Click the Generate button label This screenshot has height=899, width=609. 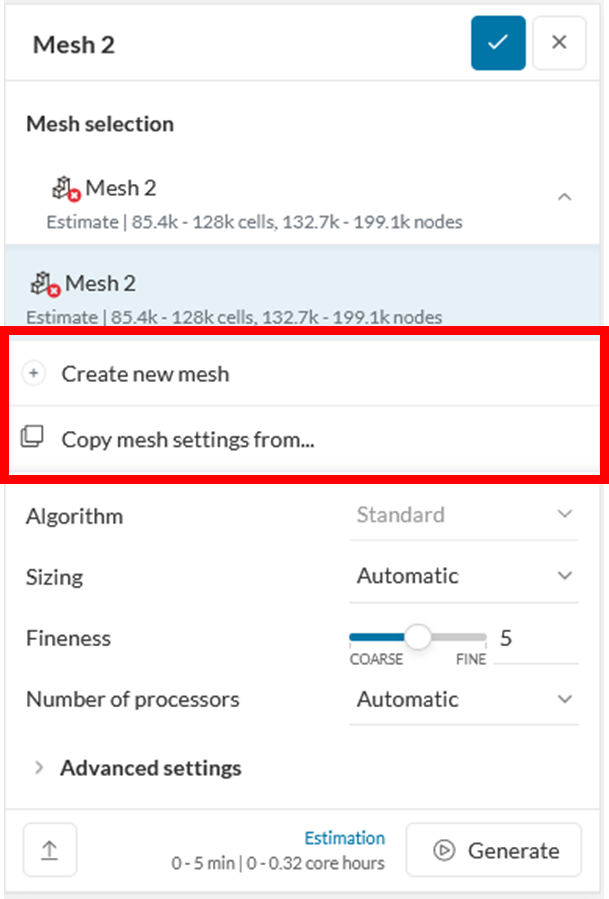pyautogui.click(x=513, y=851)
